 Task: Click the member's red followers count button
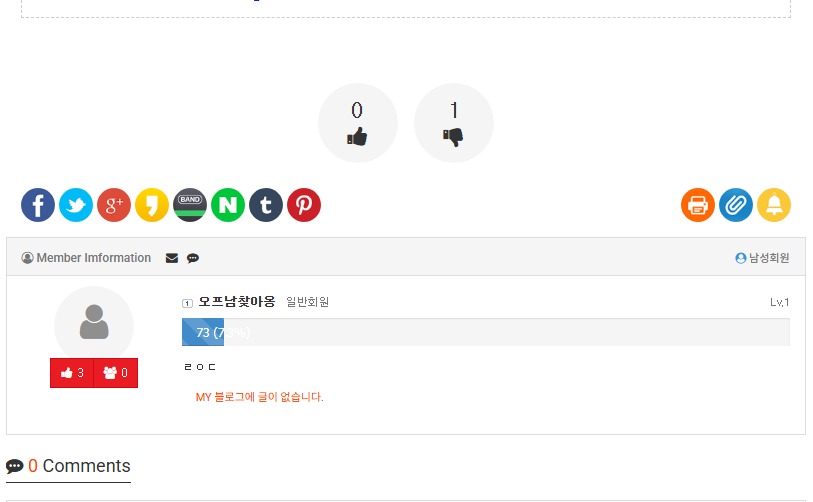tap(115, 373)
